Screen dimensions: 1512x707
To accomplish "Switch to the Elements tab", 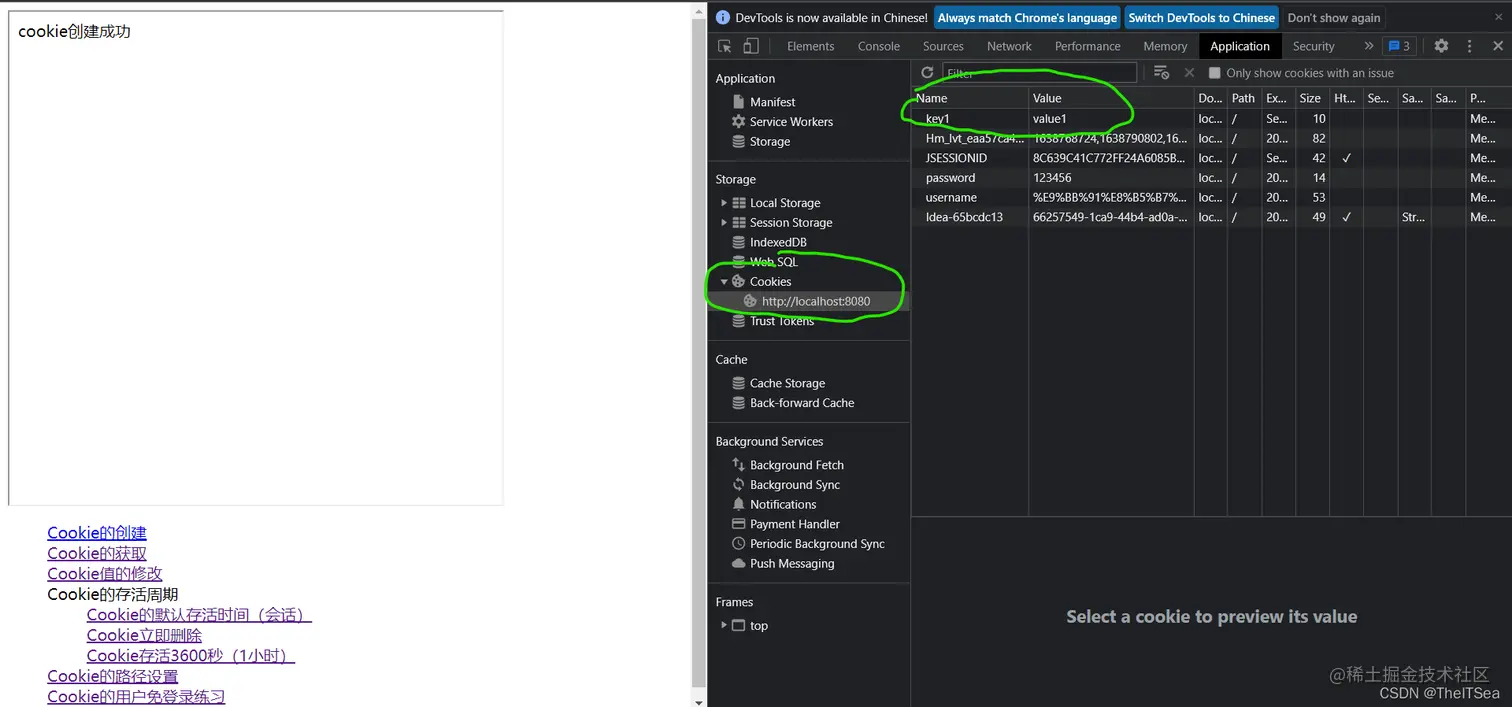I will pos(810,46).
